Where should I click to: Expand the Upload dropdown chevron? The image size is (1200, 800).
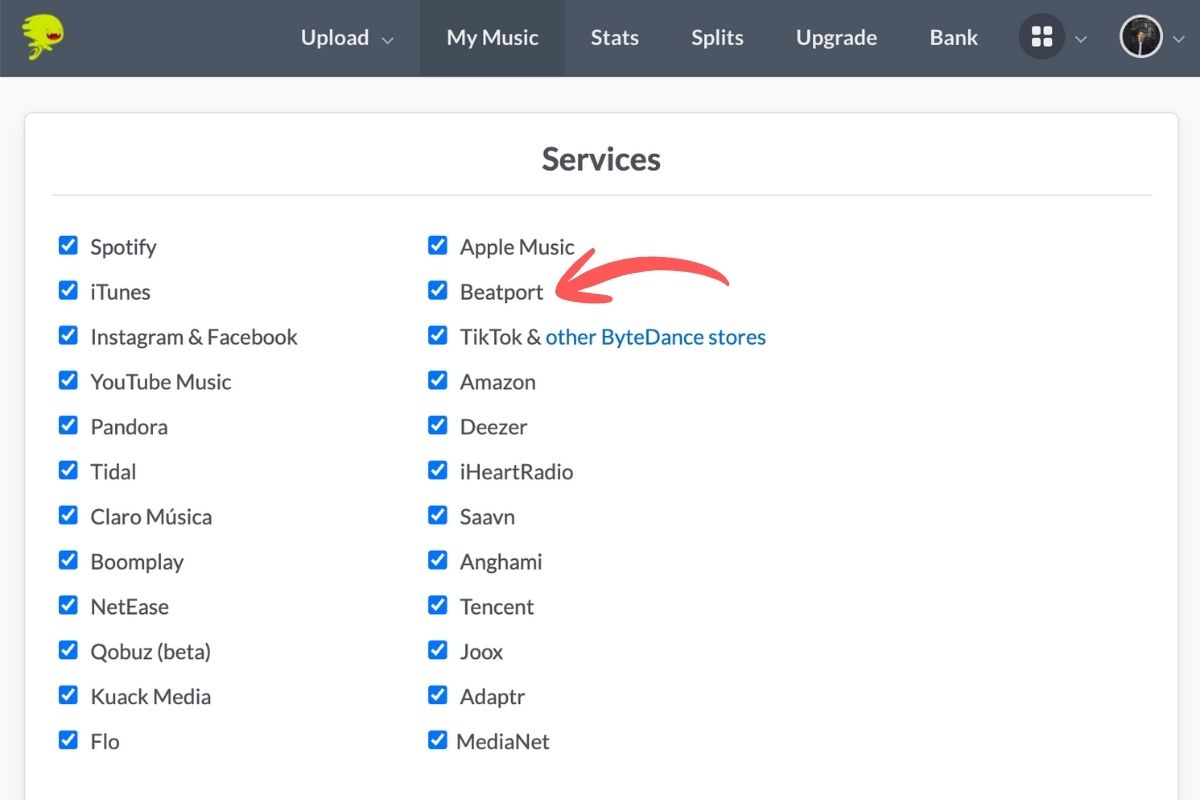coord(388,40)
